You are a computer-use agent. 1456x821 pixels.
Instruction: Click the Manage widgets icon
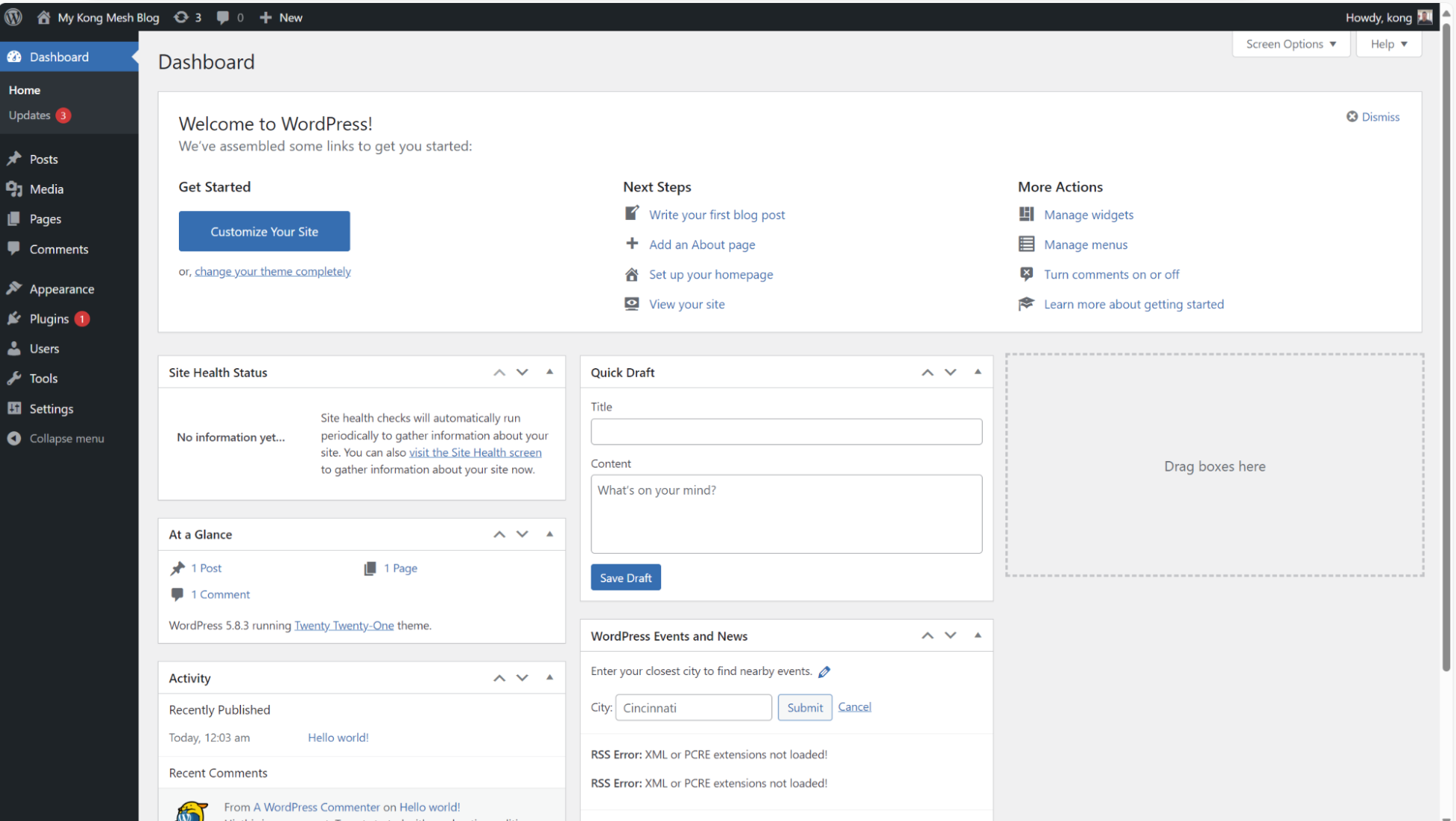1026,214
